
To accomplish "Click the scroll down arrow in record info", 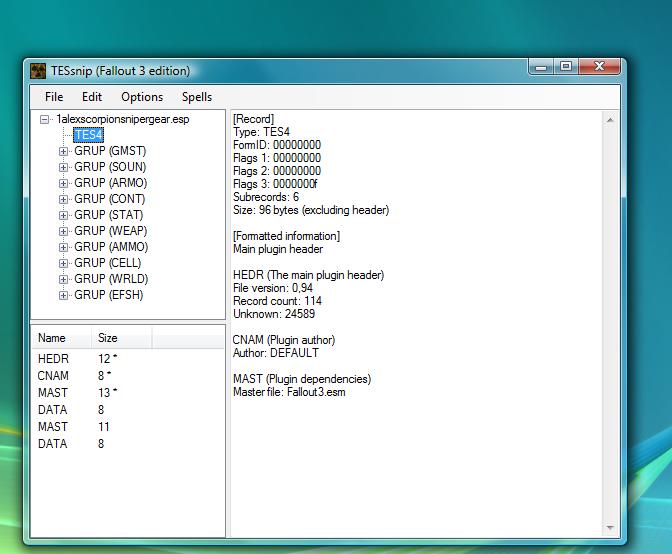I will (610, 528).
